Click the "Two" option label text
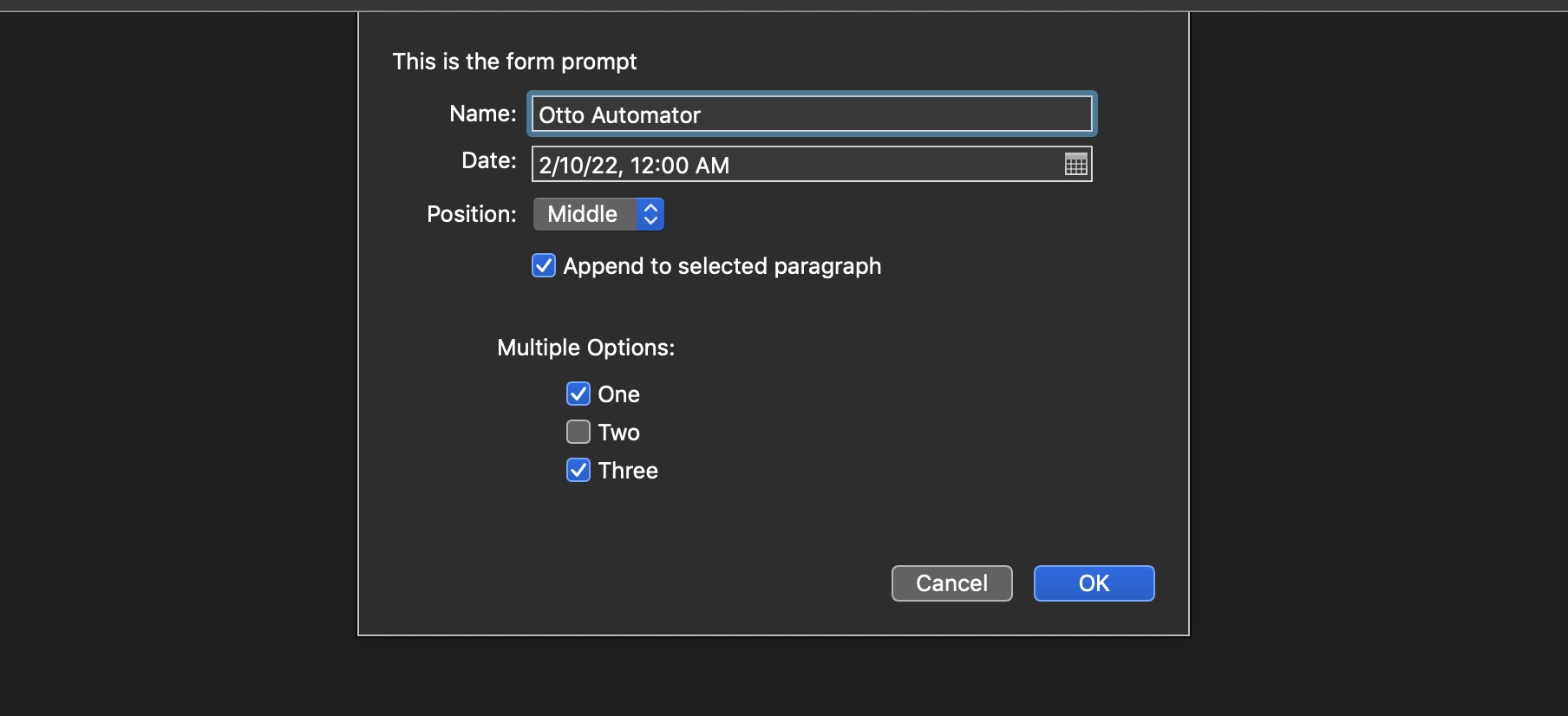The width and height of the screenshot is (1568, 716). 618,433
